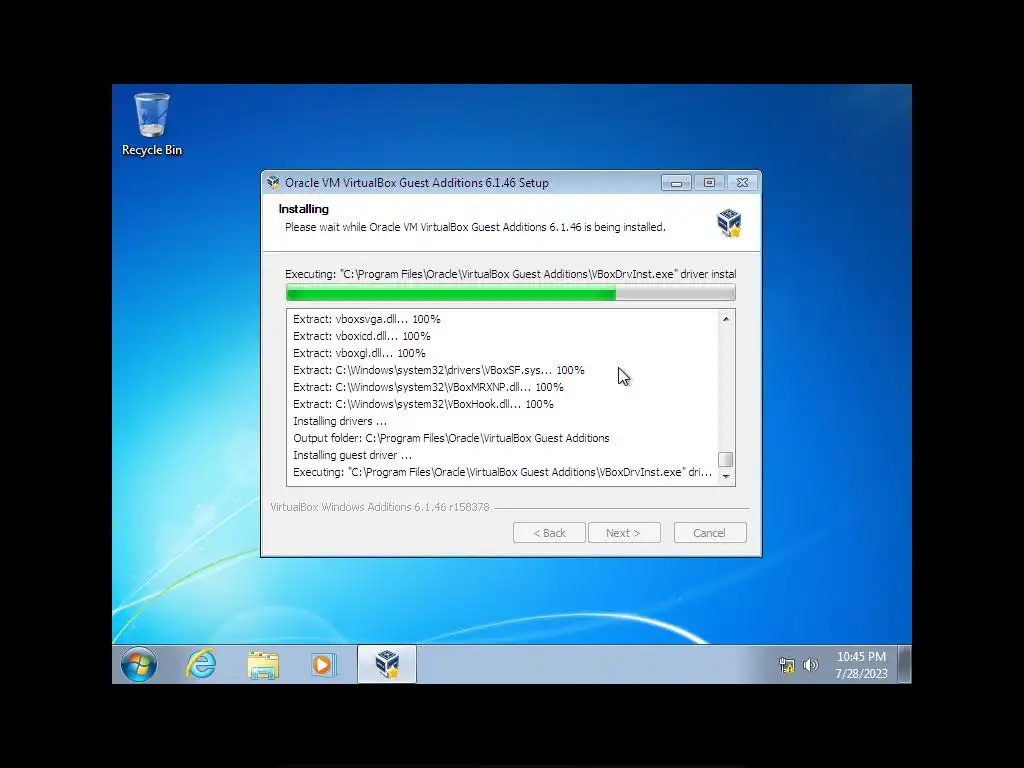
Task: Open the Recycle Bin desktop icon
Action: [x=152, y=124]
